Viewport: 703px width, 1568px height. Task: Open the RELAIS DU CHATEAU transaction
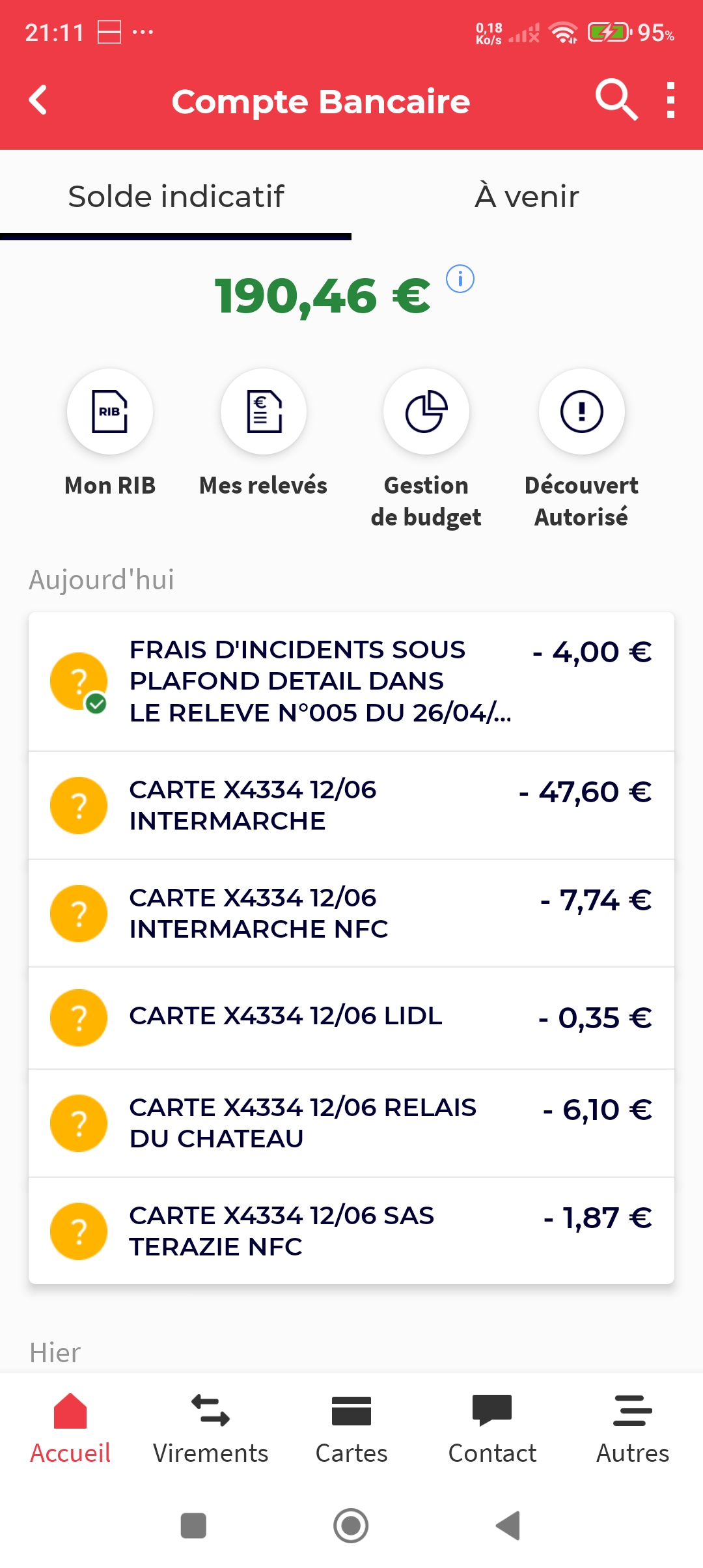351,1123
